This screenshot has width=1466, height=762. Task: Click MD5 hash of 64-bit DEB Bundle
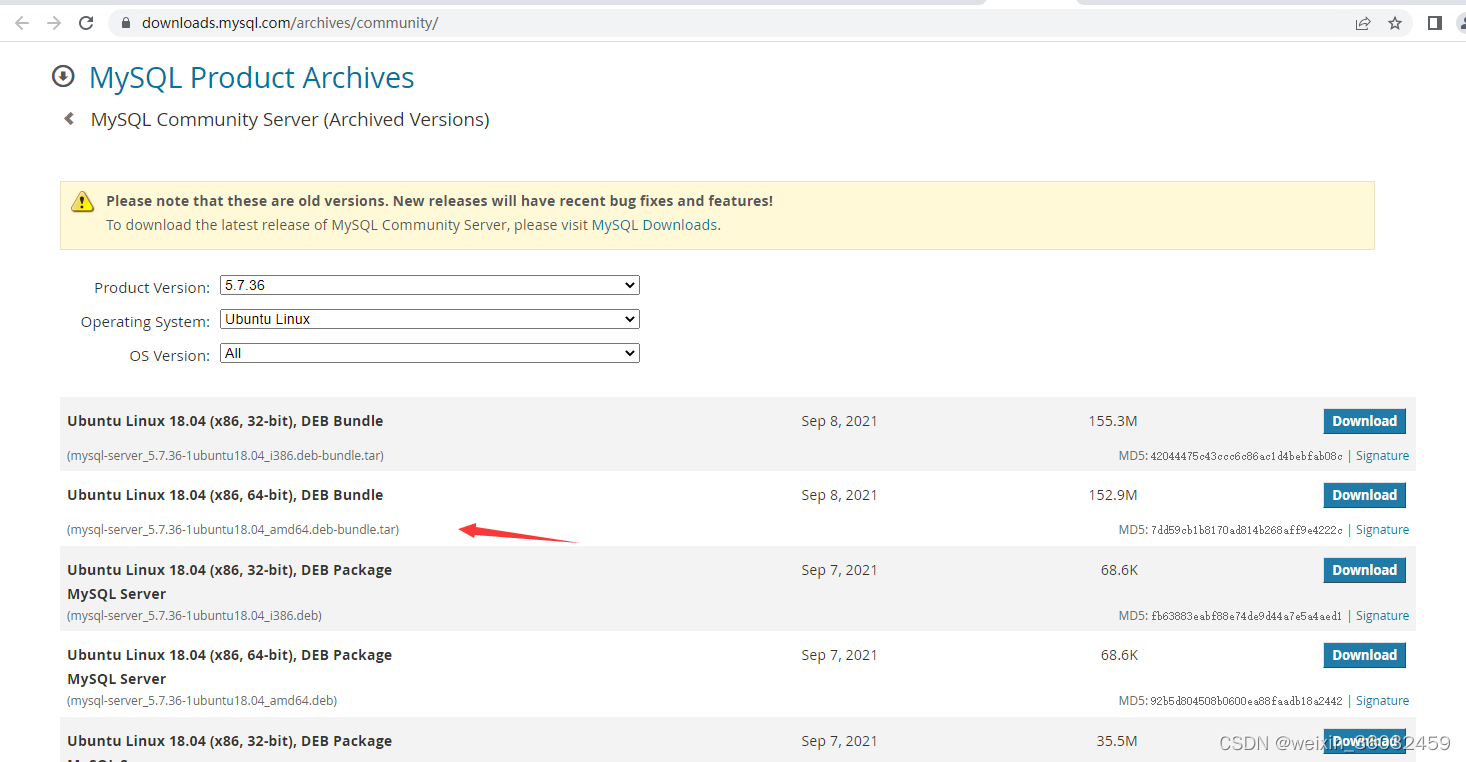click(1246, 530)
